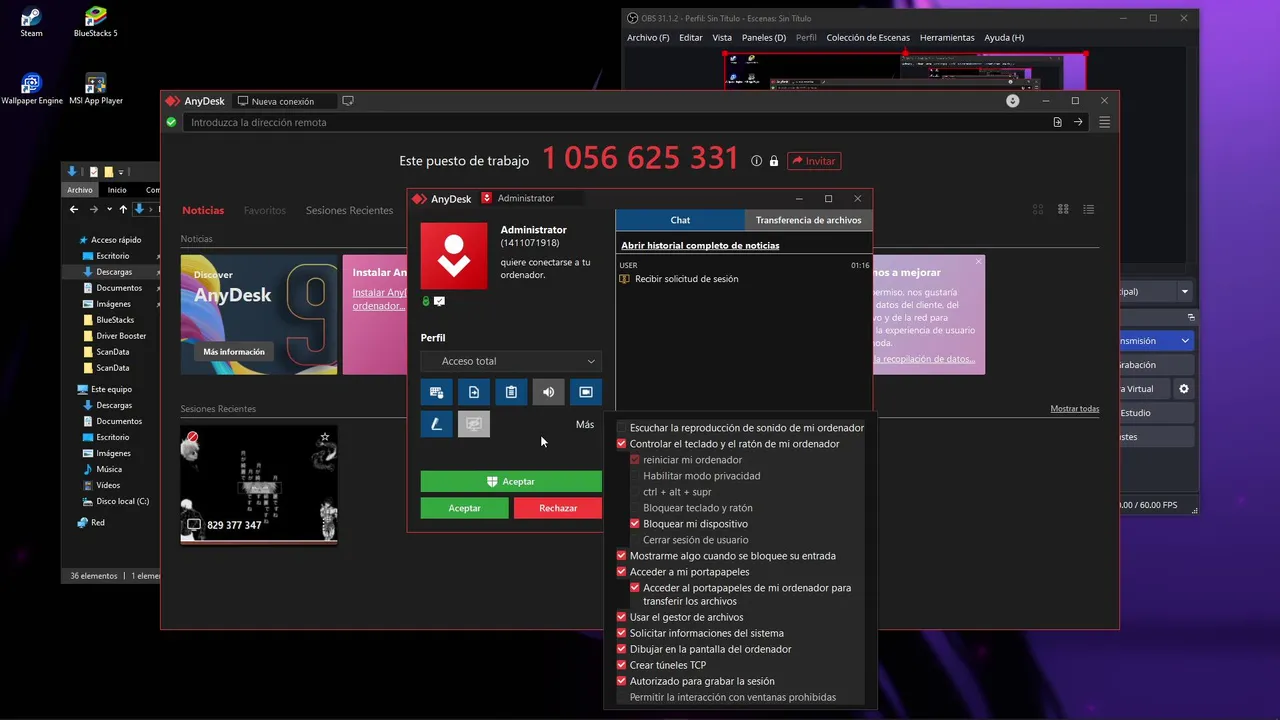Toggle the draw on screen permission icon
The height and width of the screenshot is (720, 1280).
(x=436, y=424)
